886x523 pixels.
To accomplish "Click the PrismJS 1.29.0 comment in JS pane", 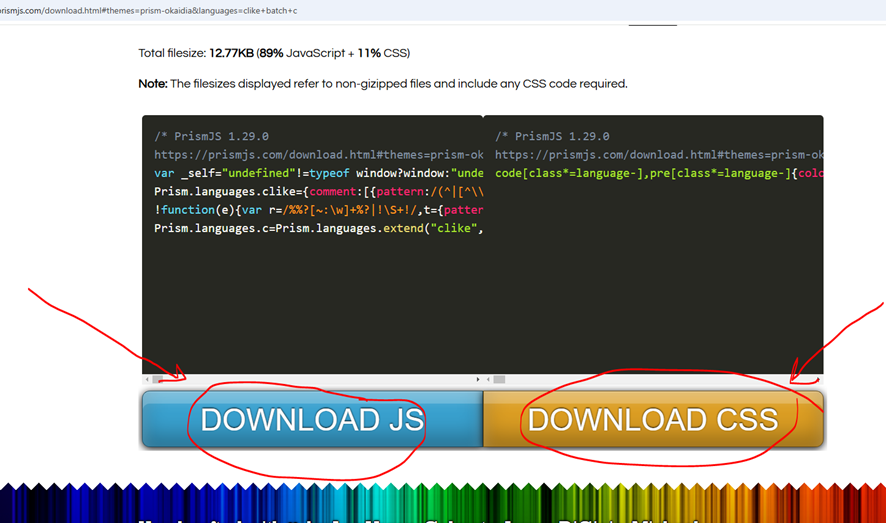I will (x=211, y=136).
